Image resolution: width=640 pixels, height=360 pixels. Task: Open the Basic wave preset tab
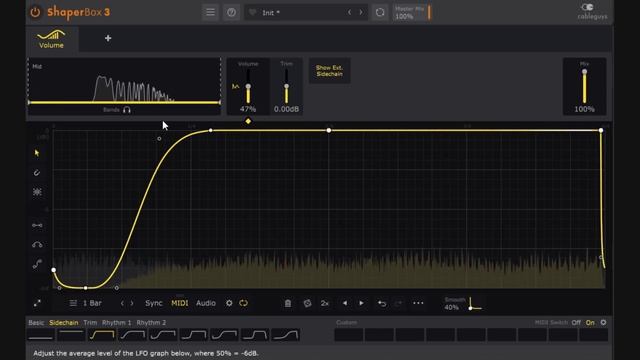click(x=36, y=322)
